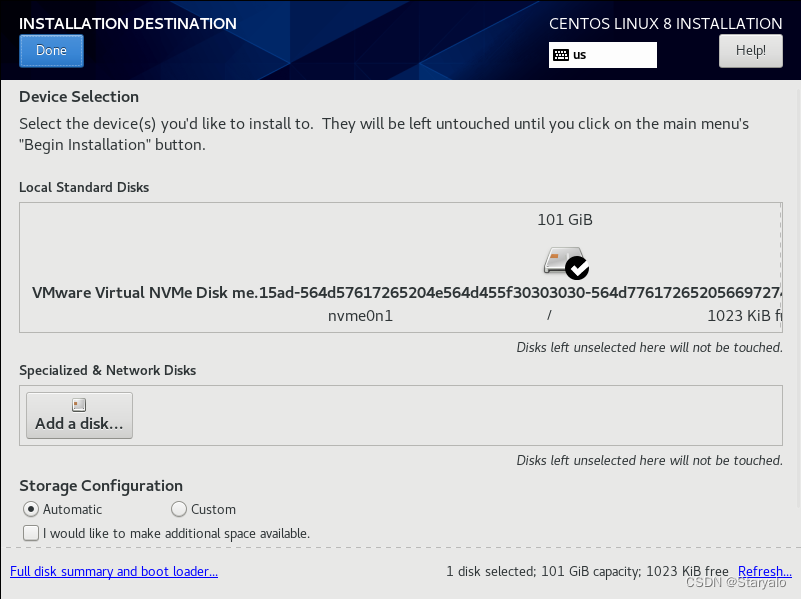
Task: Click the 101 GiB disk size label
Action: tap(565, 220)
